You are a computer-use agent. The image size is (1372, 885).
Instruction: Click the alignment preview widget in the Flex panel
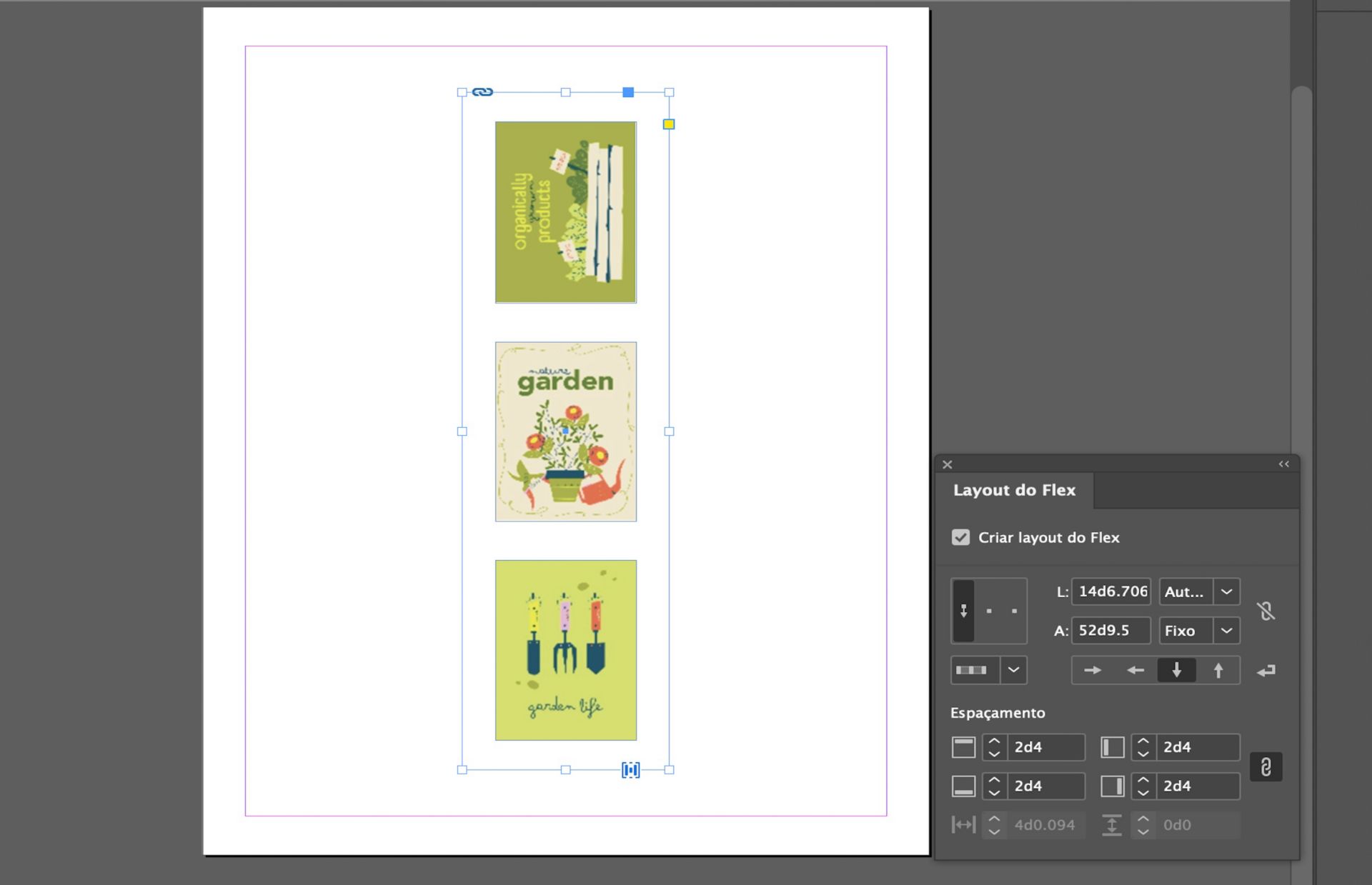coord(989,611)
